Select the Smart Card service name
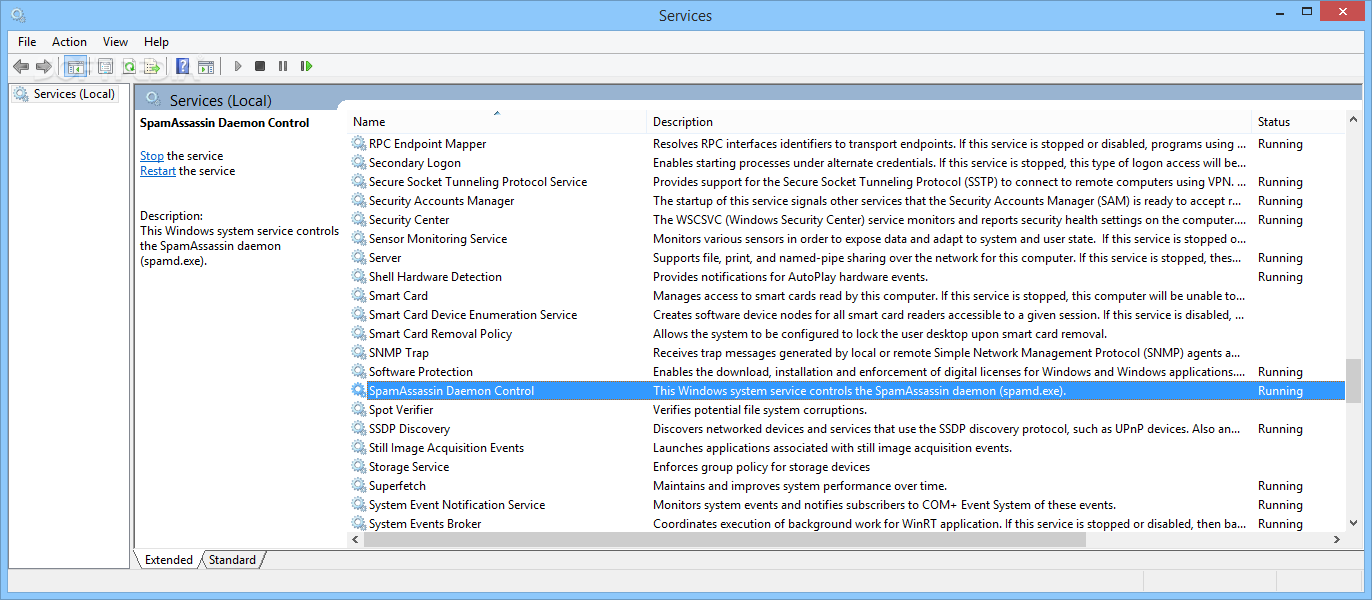 [398, 296]
